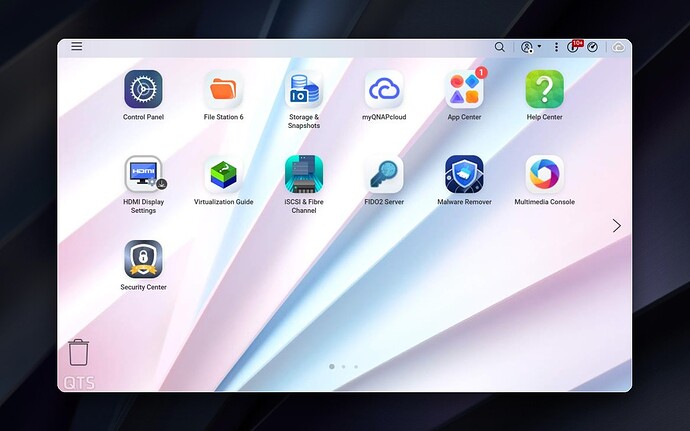The image size is (690, 431).
Task: Open the dashboard gauge icon
Action: tap(592, 47)
